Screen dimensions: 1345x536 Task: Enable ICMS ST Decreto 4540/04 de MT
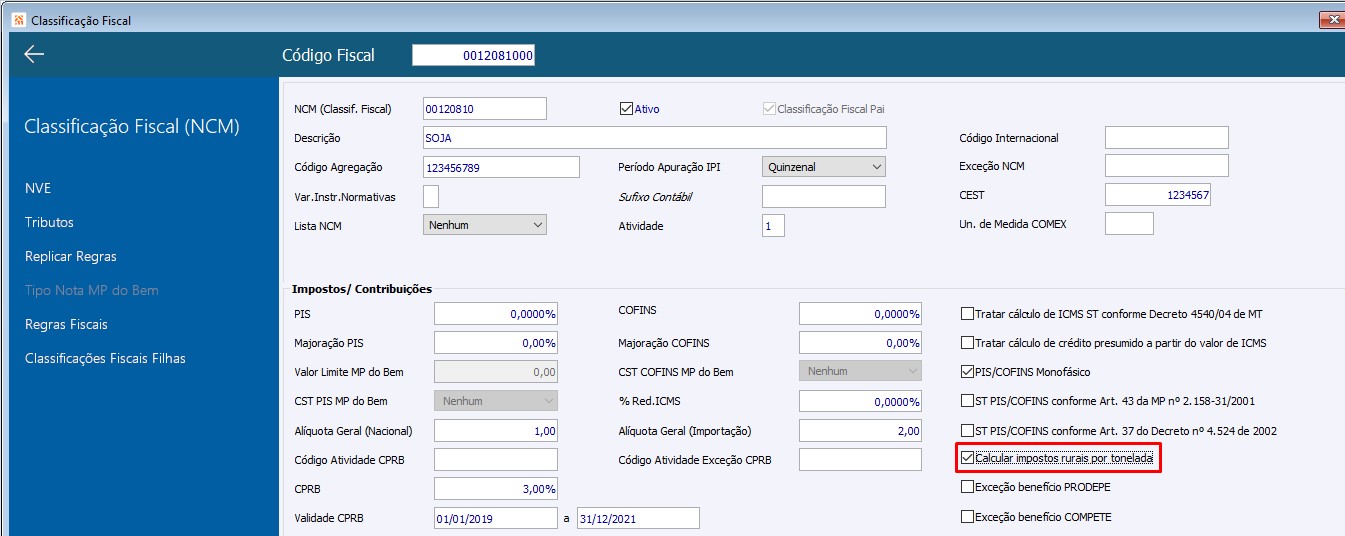[x=967, y=313]
